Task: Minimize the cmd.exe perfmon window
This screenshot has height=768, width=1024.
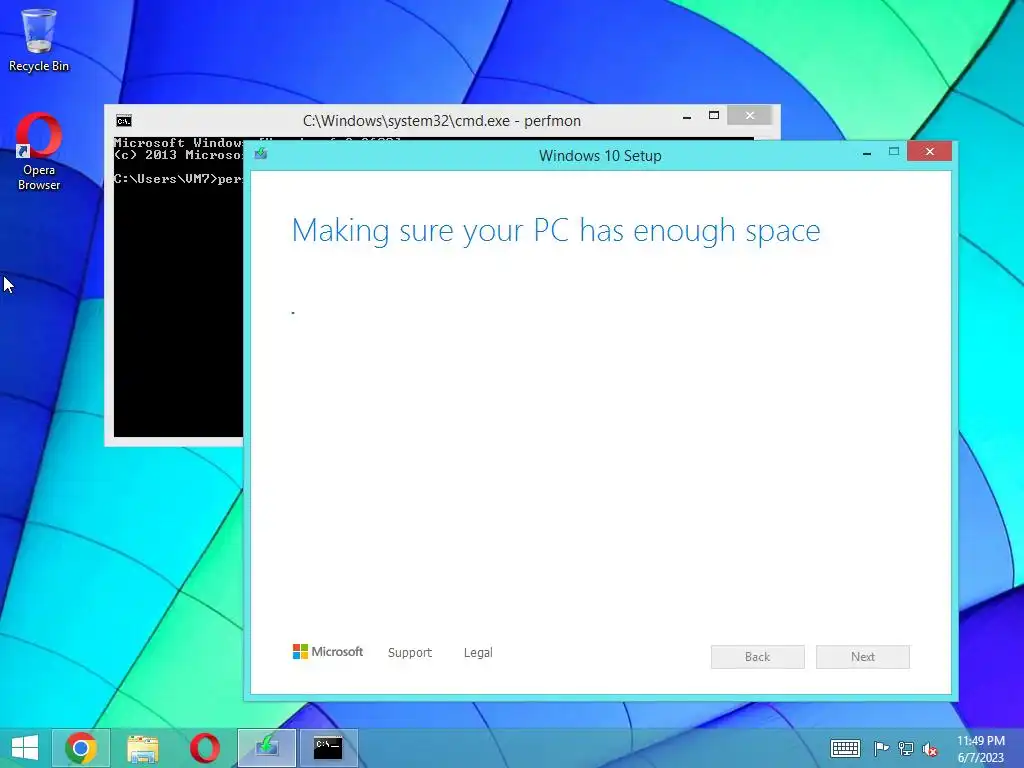Action: tap(686, 118)
